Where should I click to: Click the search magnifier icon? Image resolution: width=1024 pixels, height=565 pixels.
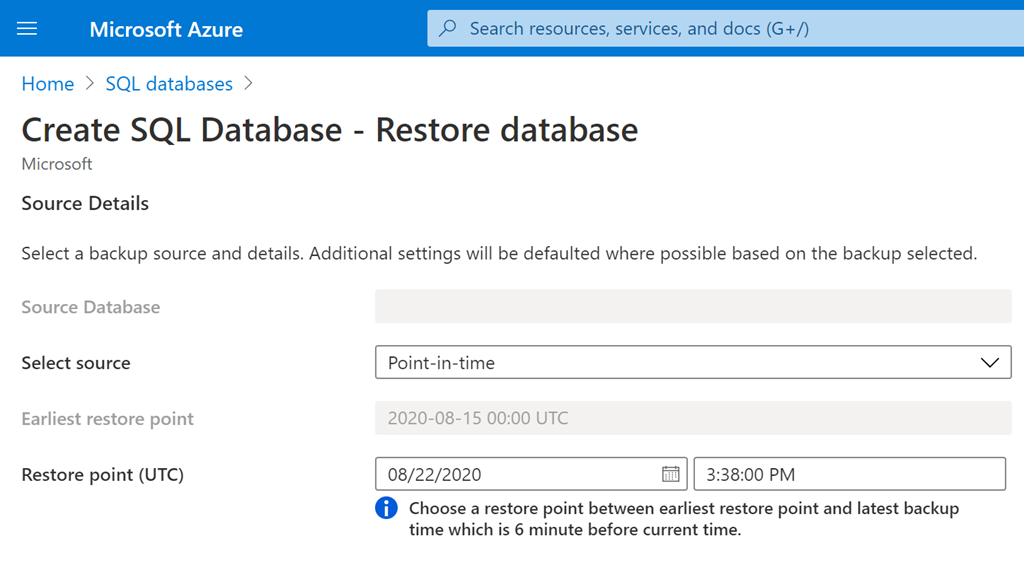tap(448, 28)
